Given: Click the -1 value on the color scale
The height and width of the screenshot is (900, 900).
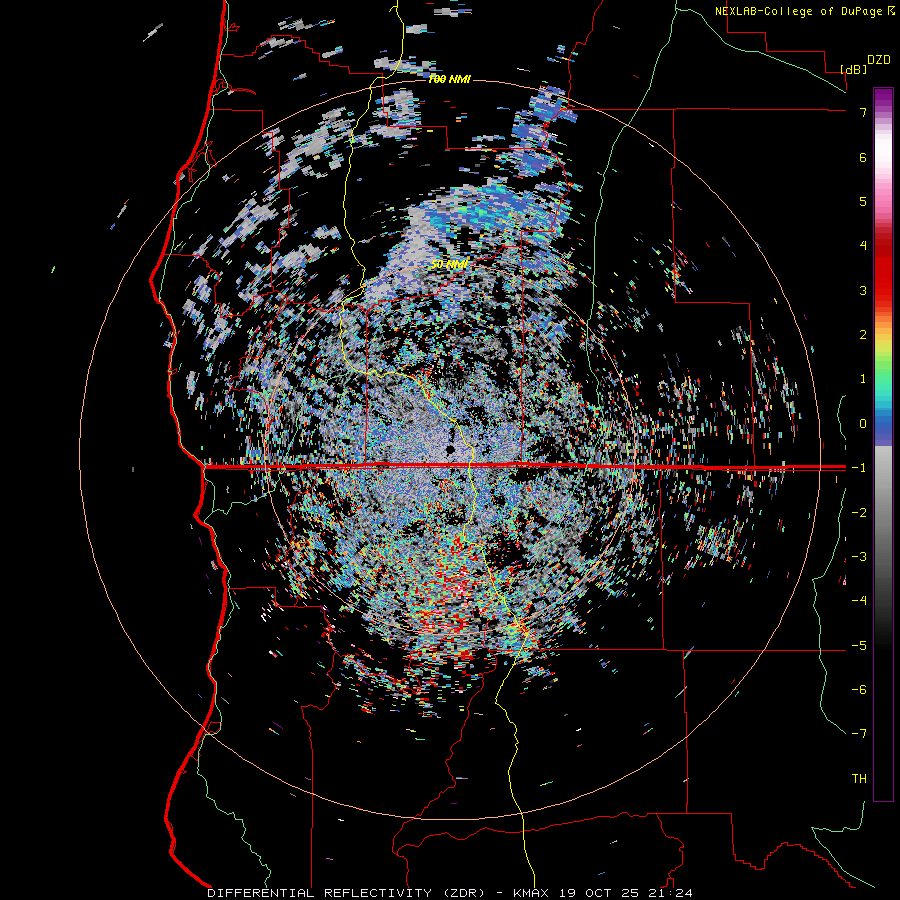Looking at the screenshot, I should pyautogui.click(x=859, y=468).
